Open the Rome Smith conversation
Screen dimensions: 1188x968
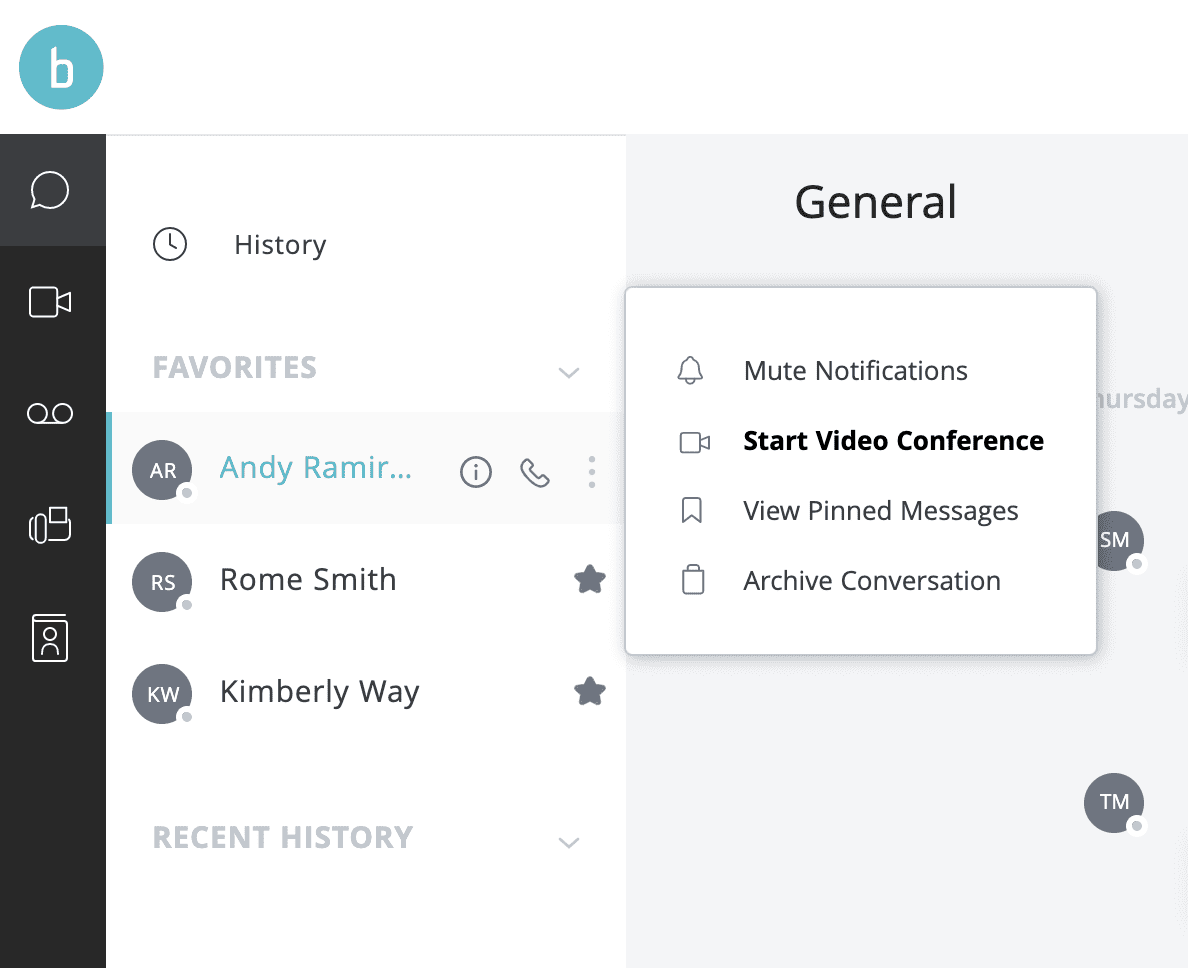[x=308, y=579]
